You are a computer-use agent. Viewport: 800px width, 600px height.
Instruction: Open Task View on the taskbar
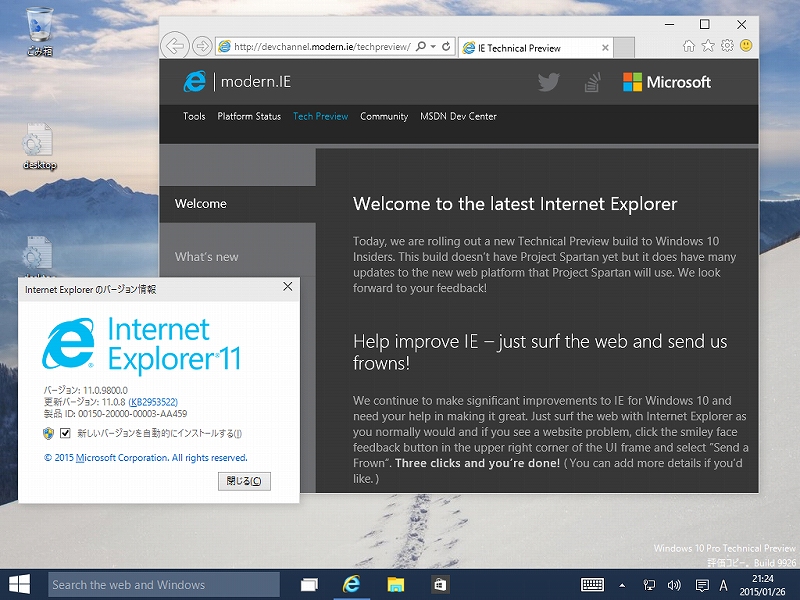pyautogui.click(x=309, y=585)
